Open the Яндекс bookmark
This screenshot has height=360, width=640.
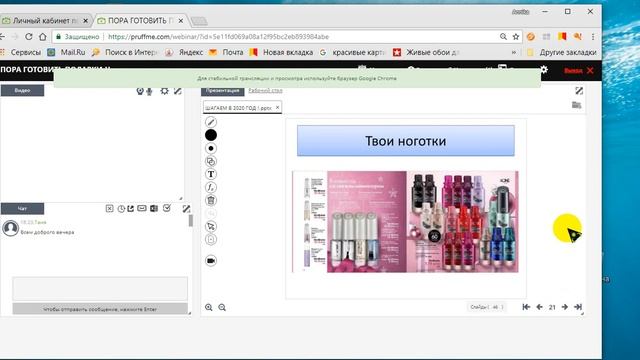[184, 52]
